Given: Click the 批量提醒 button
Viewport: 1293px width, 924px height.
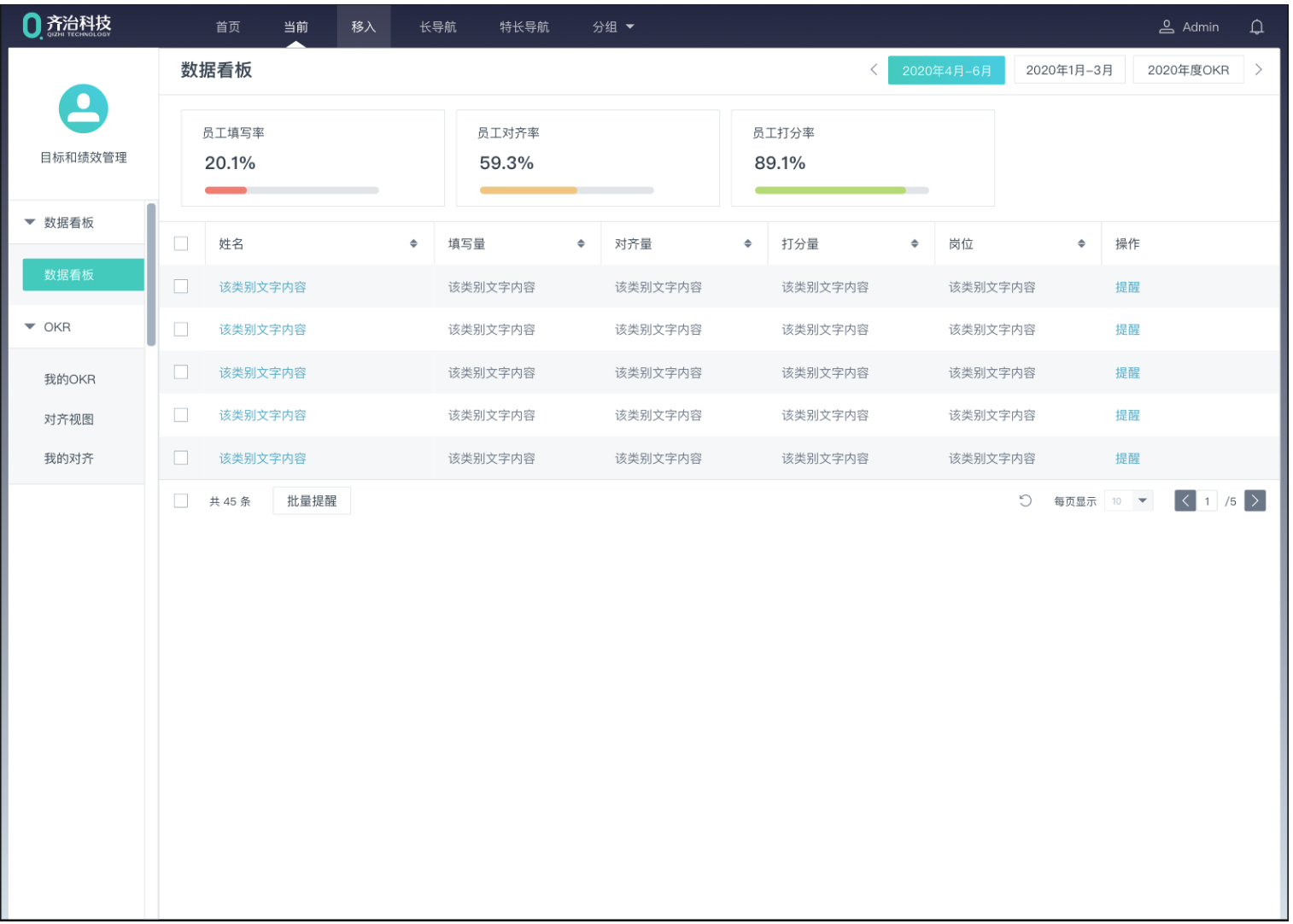Looking at the screenshot, I should pyautogui.click(x=312, y=500).
